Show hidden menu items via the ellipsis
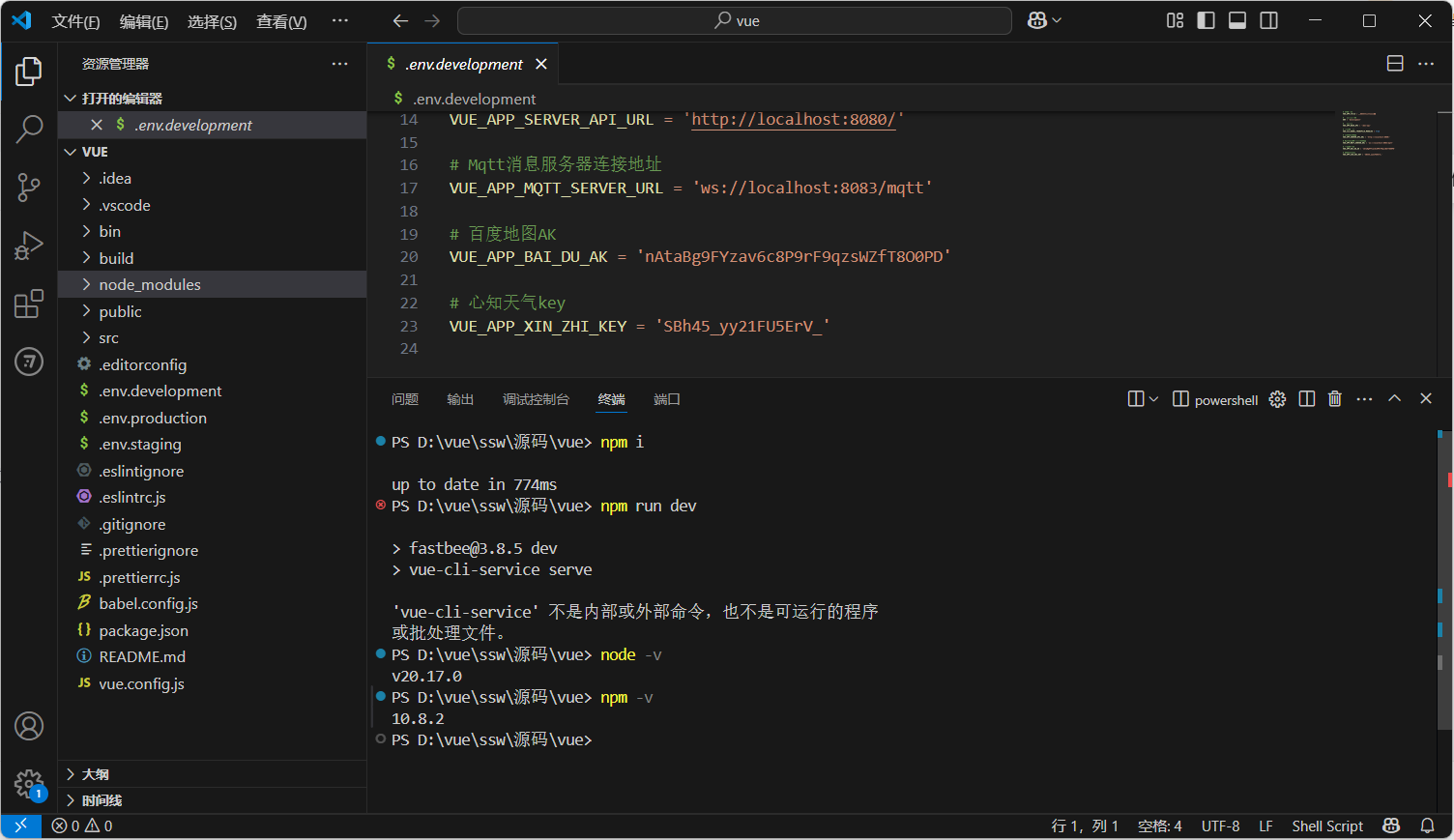This screenshot has height=840, width=1454. (339, 20)
